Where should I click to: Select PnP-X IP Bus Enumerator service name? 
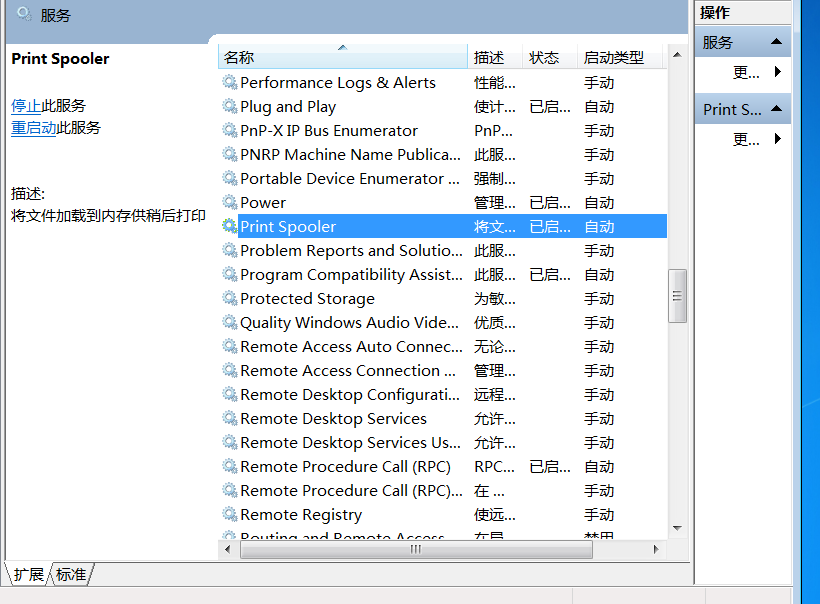click(329, 131)
